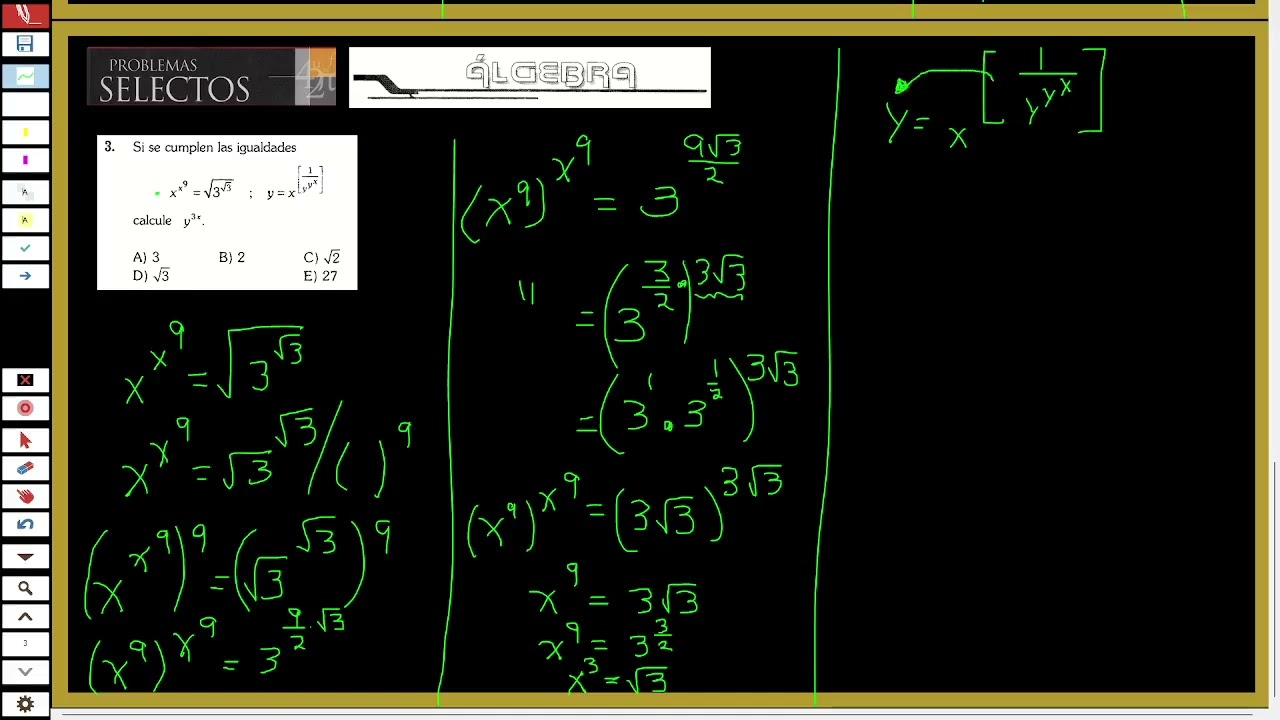
Task: Select the yellow-highlighted text A tool
Action: 25,220
